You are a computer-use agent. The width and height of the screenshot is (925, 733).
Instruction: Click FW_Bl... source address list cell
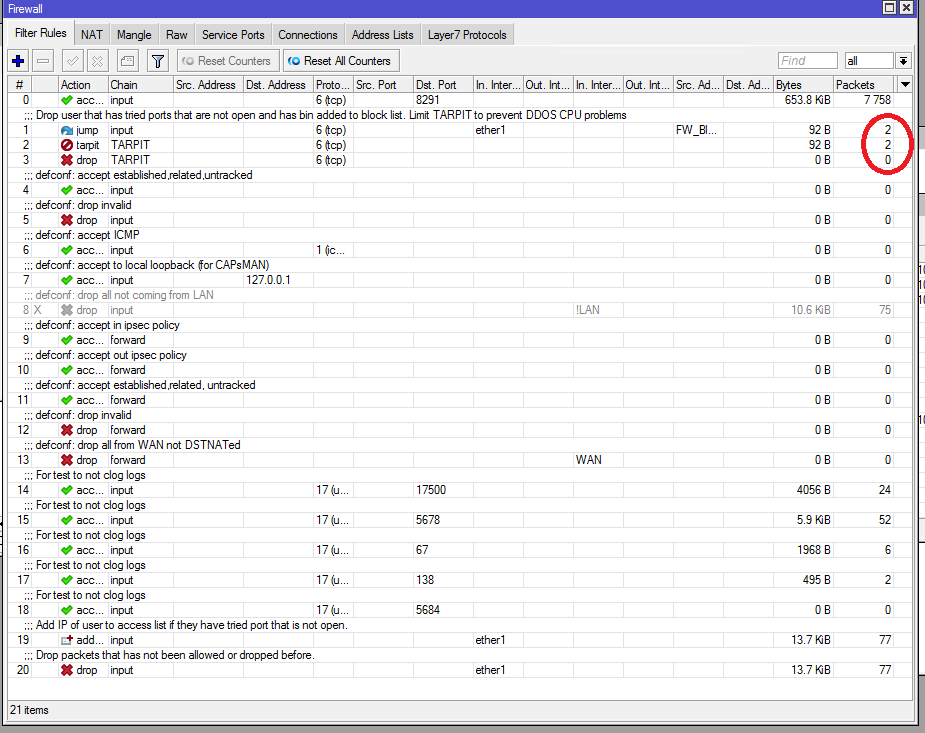(x=698, y=130)
